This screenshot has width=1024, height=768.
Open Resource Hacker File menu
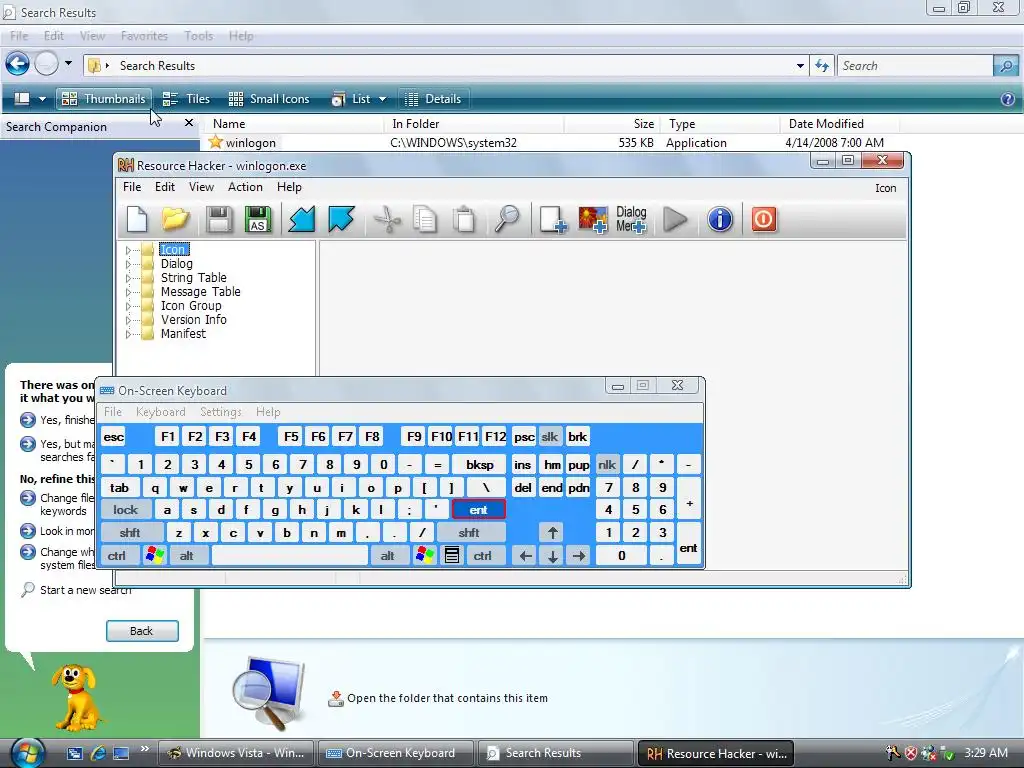tap(132, 187)
